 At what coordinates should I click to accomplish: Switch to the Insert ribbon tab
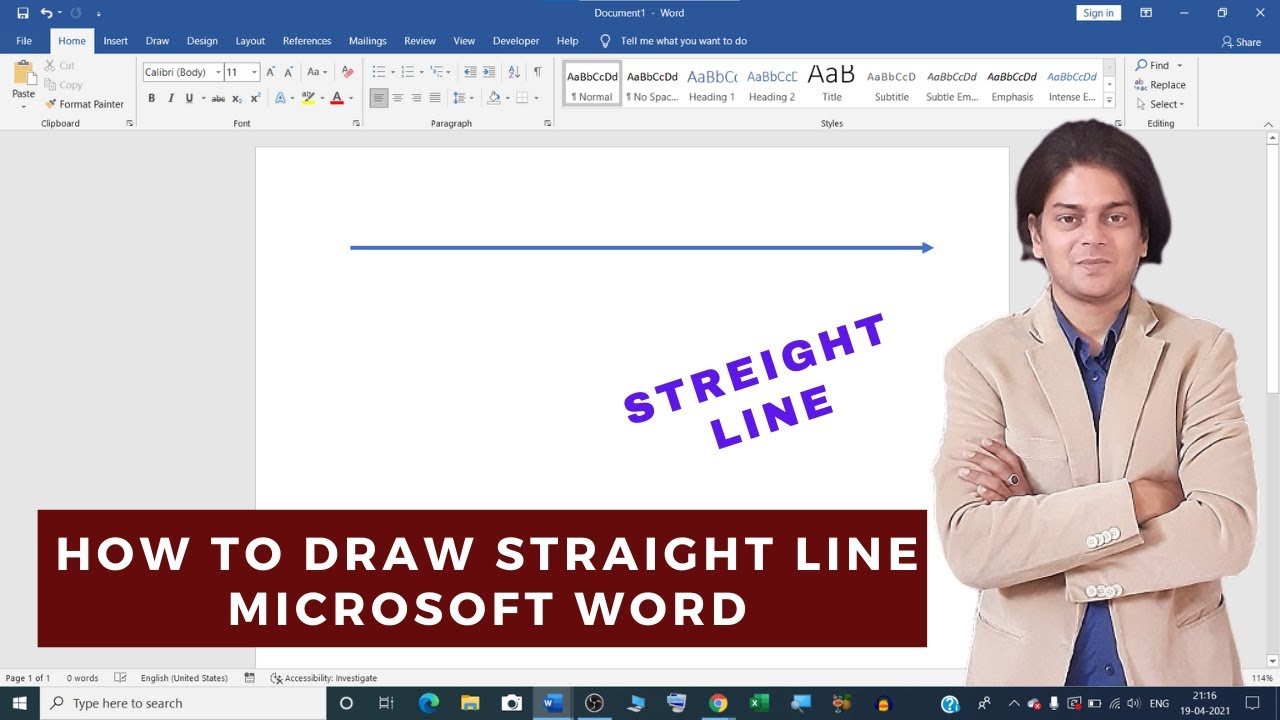[x=115, y=40]
